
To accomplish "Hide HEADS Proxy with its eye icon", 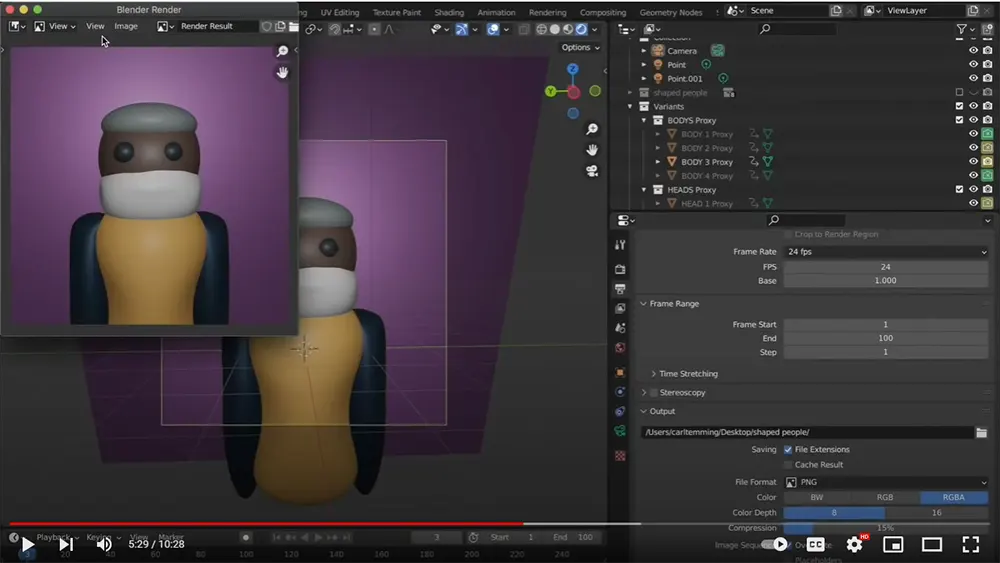I will point(973,189).
